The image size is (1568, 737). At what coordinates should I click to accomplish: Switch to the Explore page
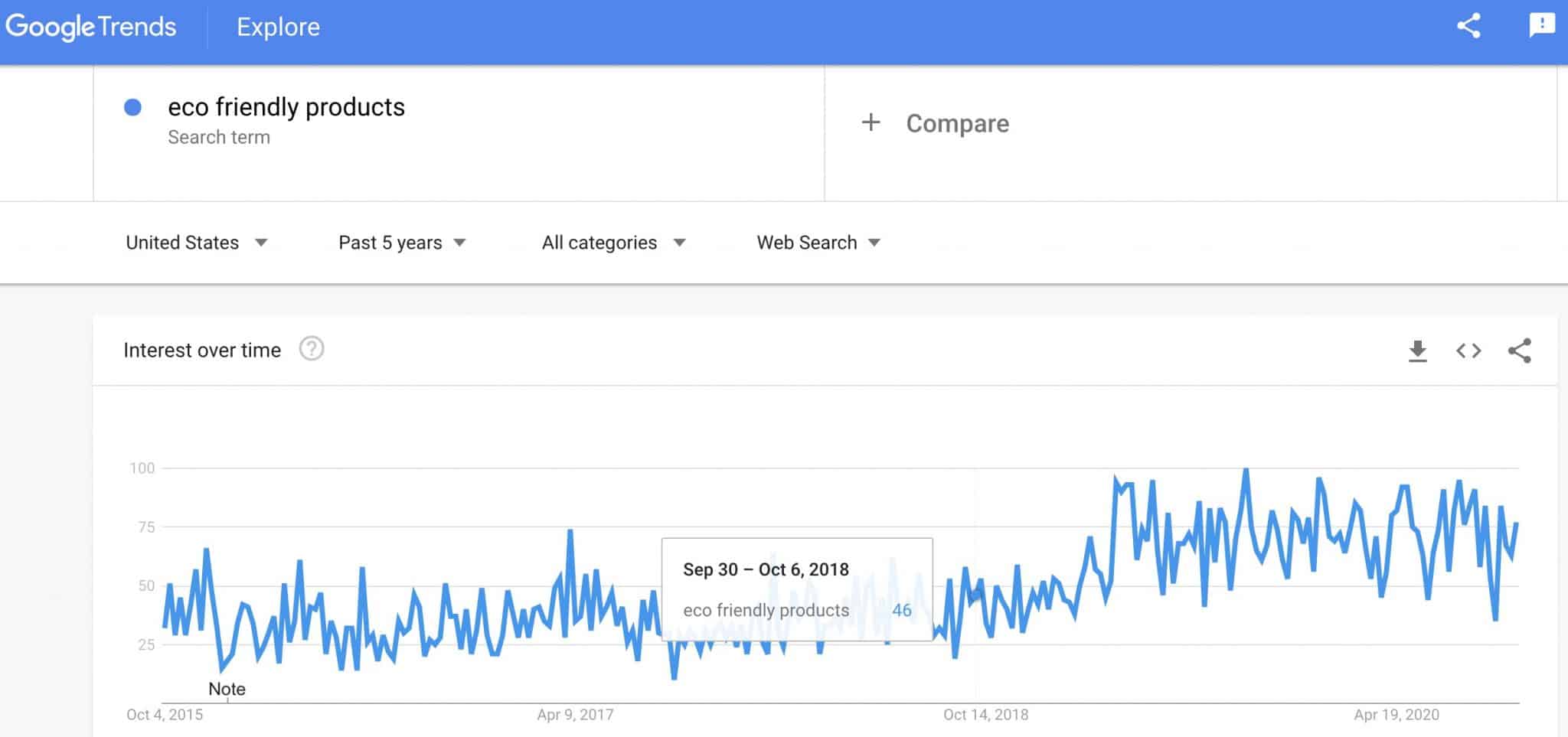pyautogui.click(x=279, y=27)
